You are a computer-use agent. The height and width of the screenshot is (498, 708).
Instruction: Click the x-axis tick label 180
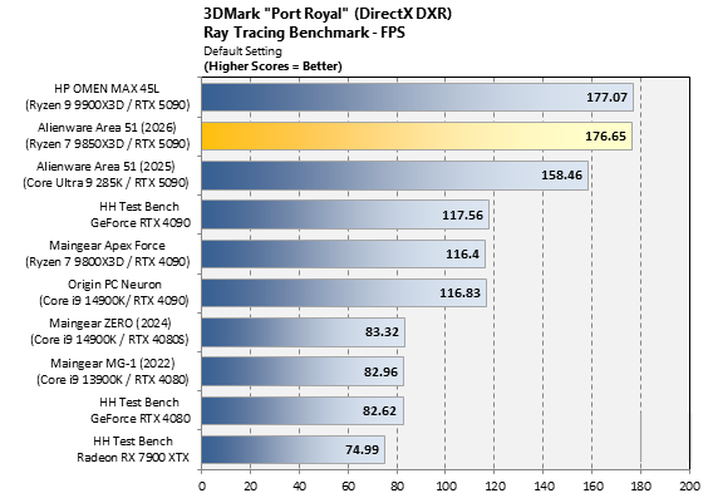coord(641,486)
